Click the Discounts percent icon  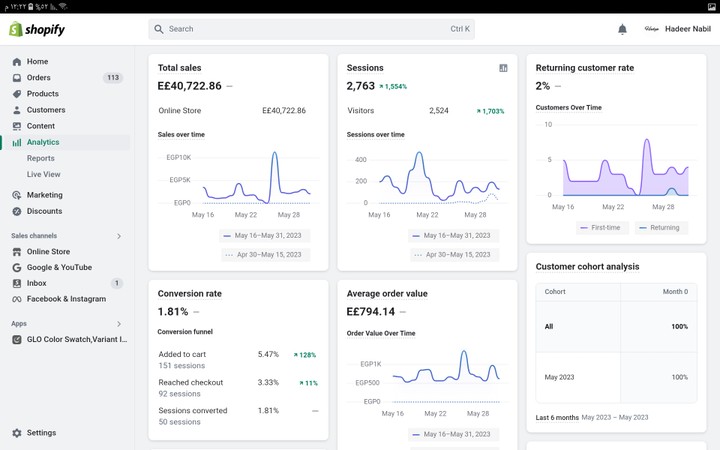click(x=17, y=211)
